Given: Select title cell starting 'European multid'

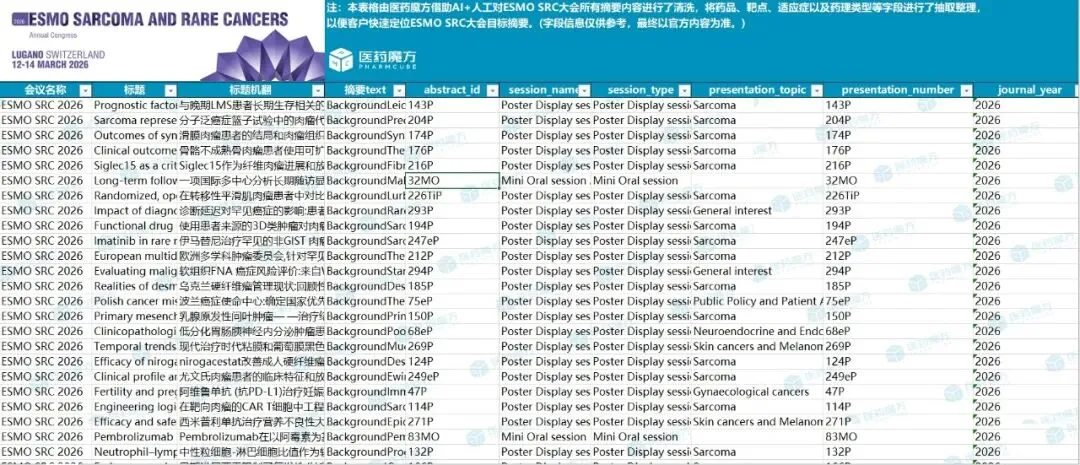Looking at the screenshot, I should (134, 256).
